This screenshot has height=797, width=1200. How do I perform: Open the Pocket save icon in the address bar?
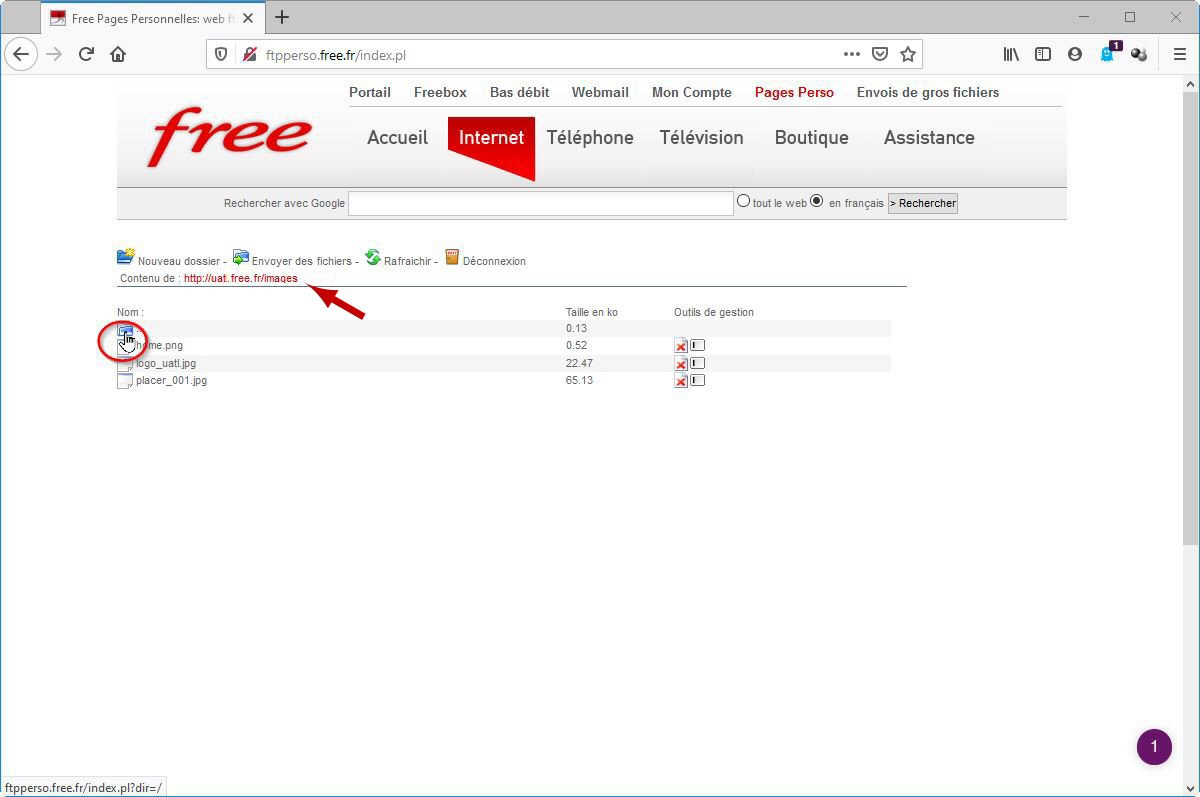[x=880, y=55]
